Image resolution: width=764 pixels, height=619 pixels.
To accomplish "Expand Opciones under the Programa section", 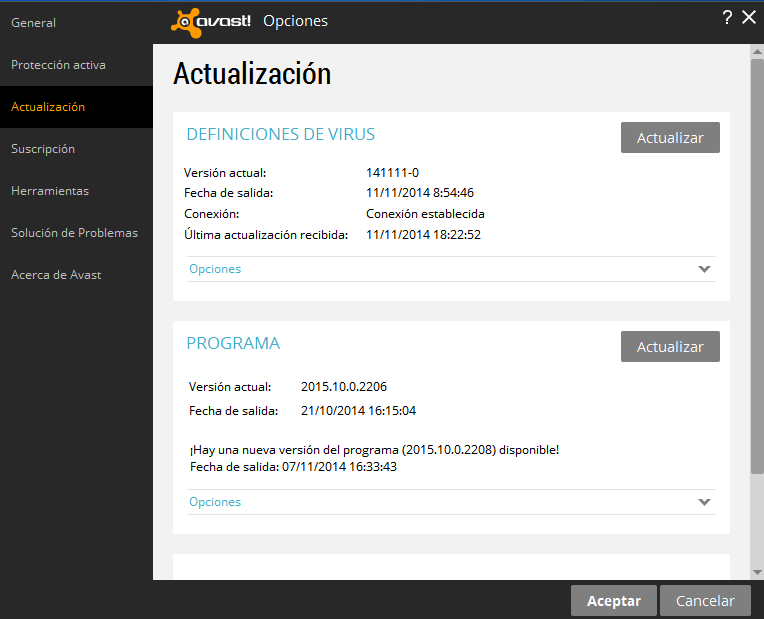I will click(x=451, y=502).
